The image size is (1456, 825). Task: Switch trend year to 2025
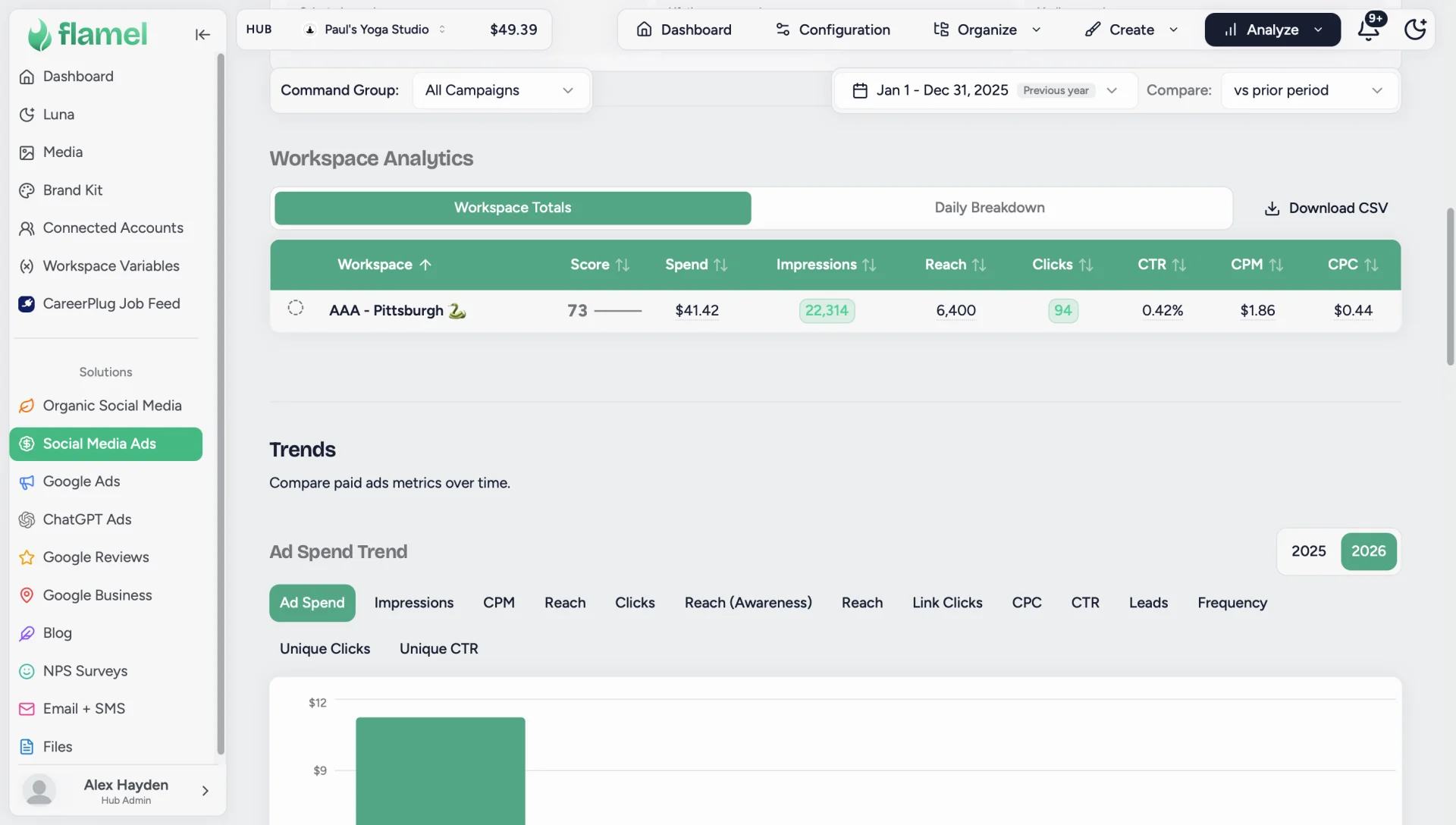pyautogui.click(x=1309, y=551)
